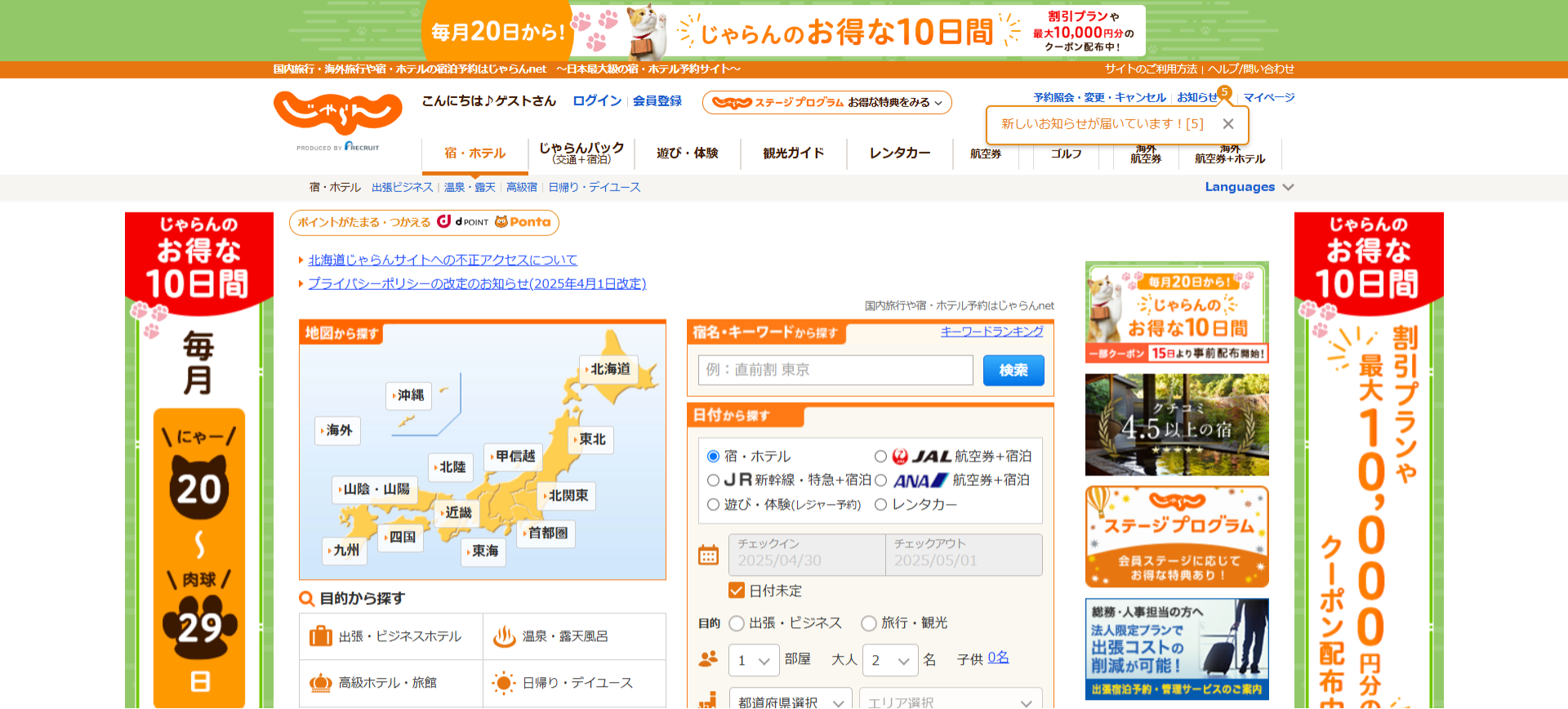The image size is (1568, 709).
Task: Click the d POINT logo
Action: pos(463,222)
